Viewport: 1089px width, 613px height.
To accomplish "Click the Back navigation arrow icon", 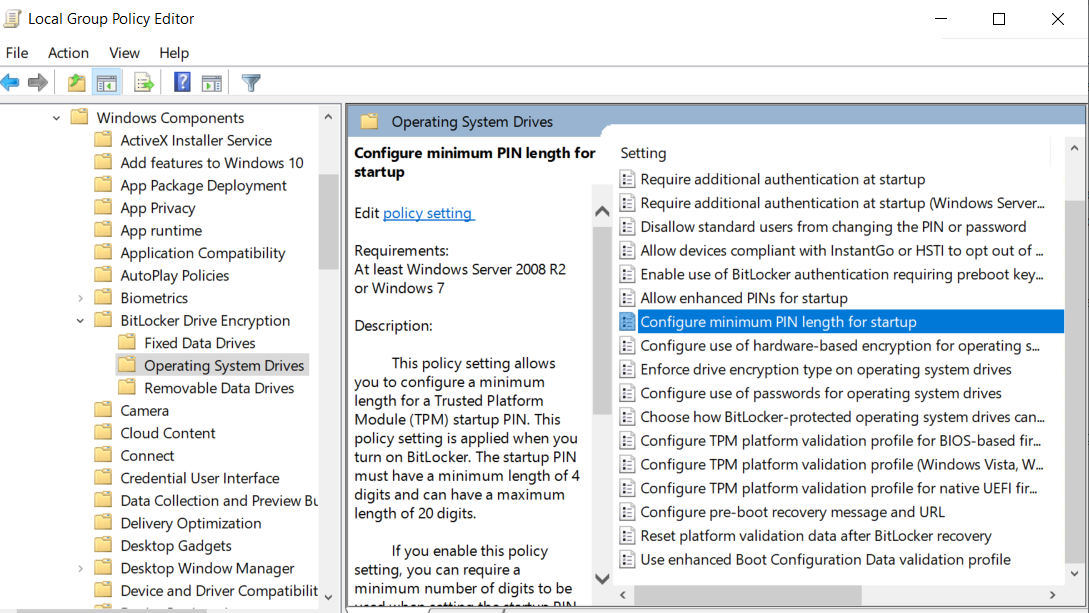I will (11, 82).
